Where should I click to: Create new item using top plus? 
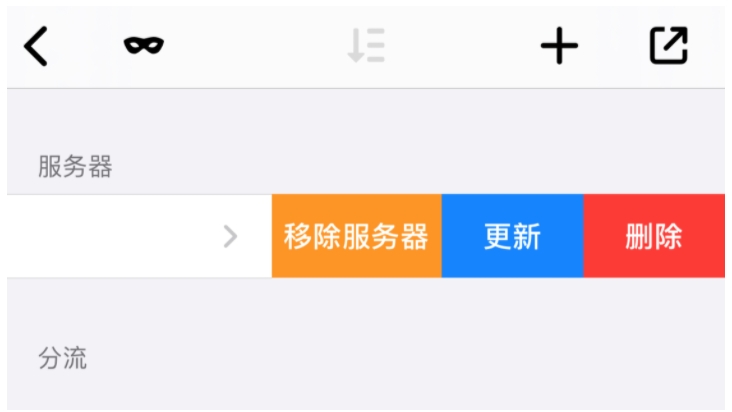click(559, 45)
